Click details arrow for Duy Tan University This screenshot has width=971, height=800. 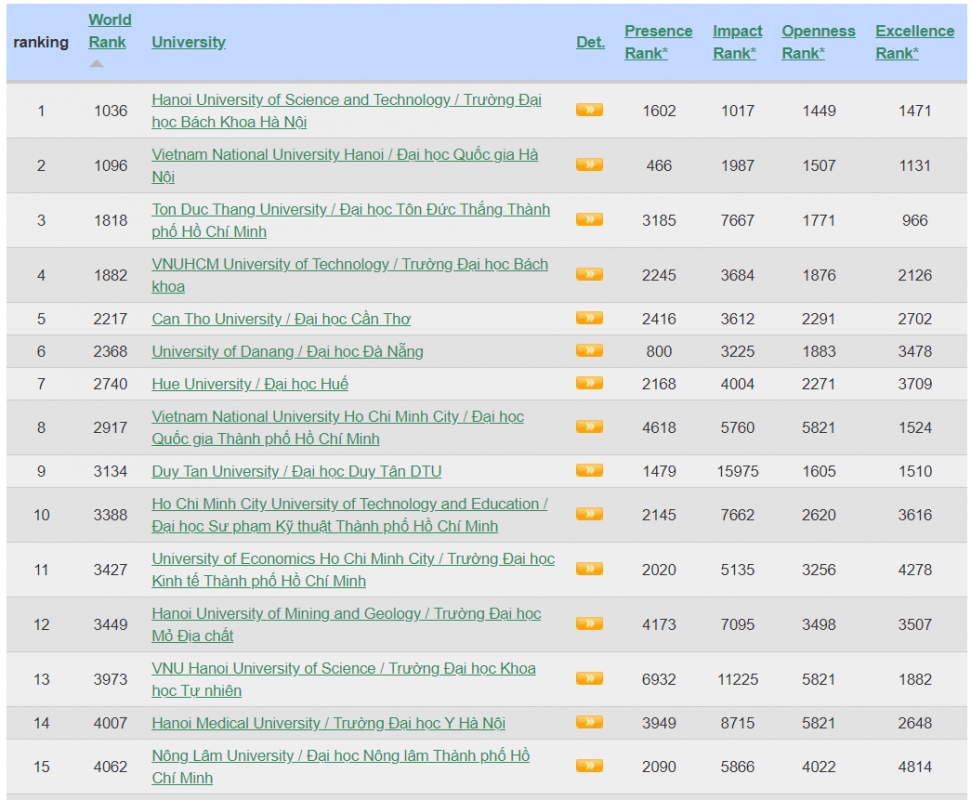point(589,470)
